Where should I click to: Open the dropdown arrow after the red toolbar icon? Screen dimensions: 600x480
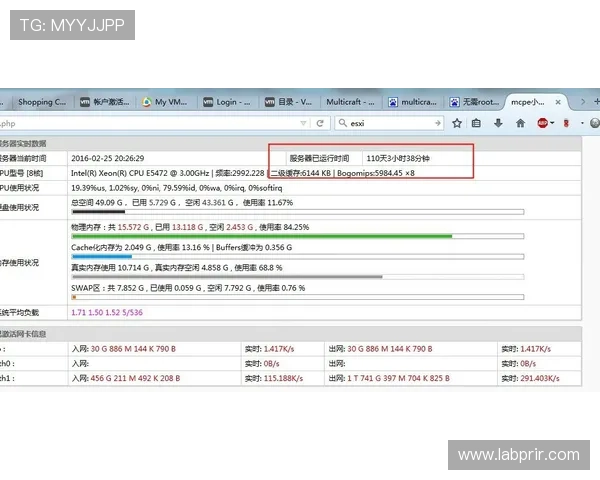click(582, 123)
